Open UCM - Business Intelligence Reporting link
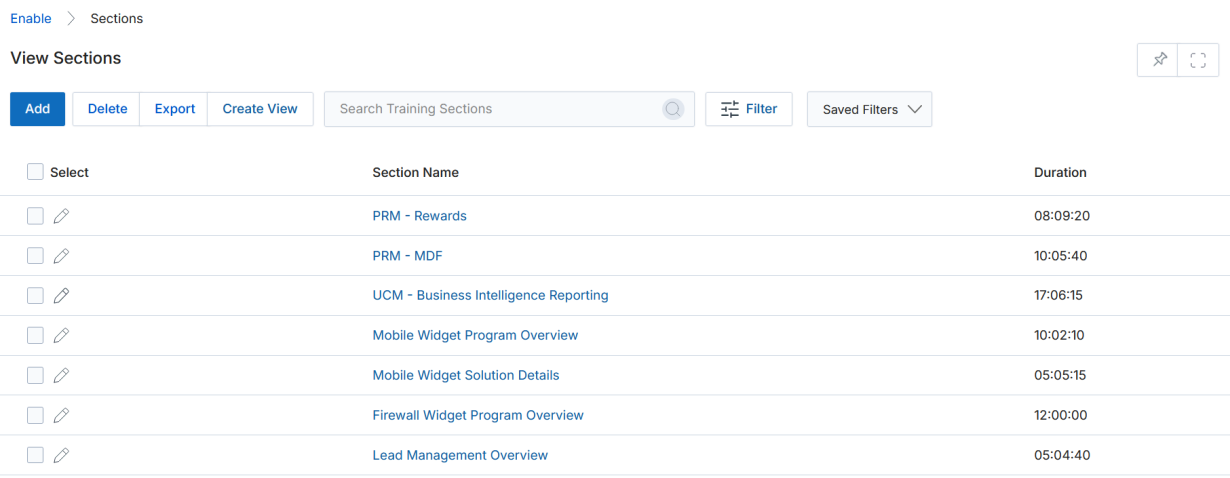The width and height of the screenshot is (1230, 478). click(x=490, y=296)
